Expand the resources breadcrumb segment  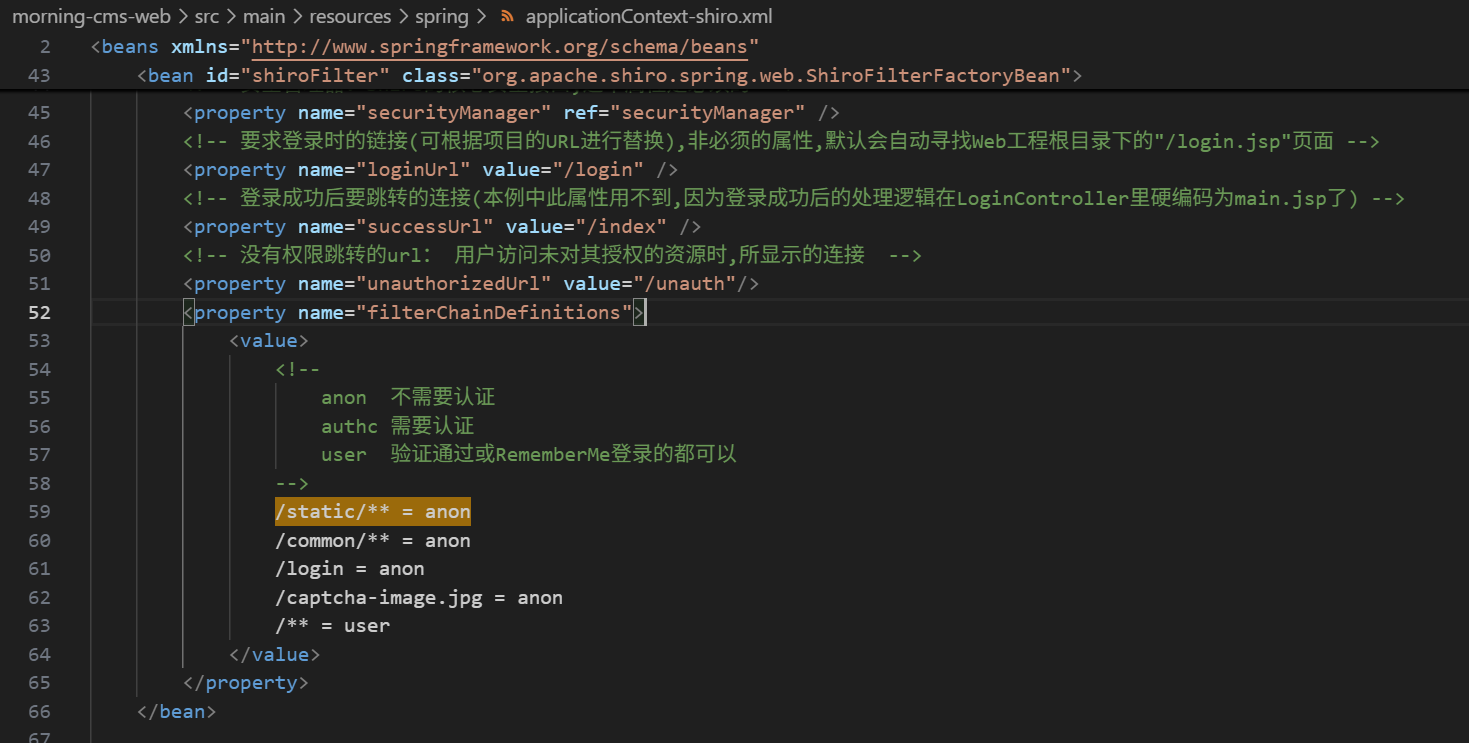tap(351, 17)
